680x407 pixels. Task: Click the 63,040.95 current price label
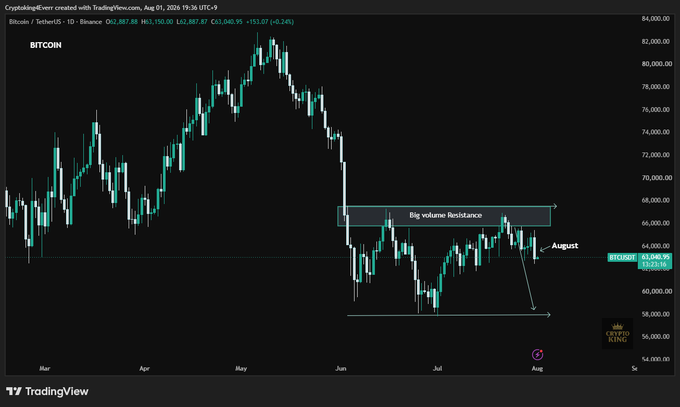(655, 257)
